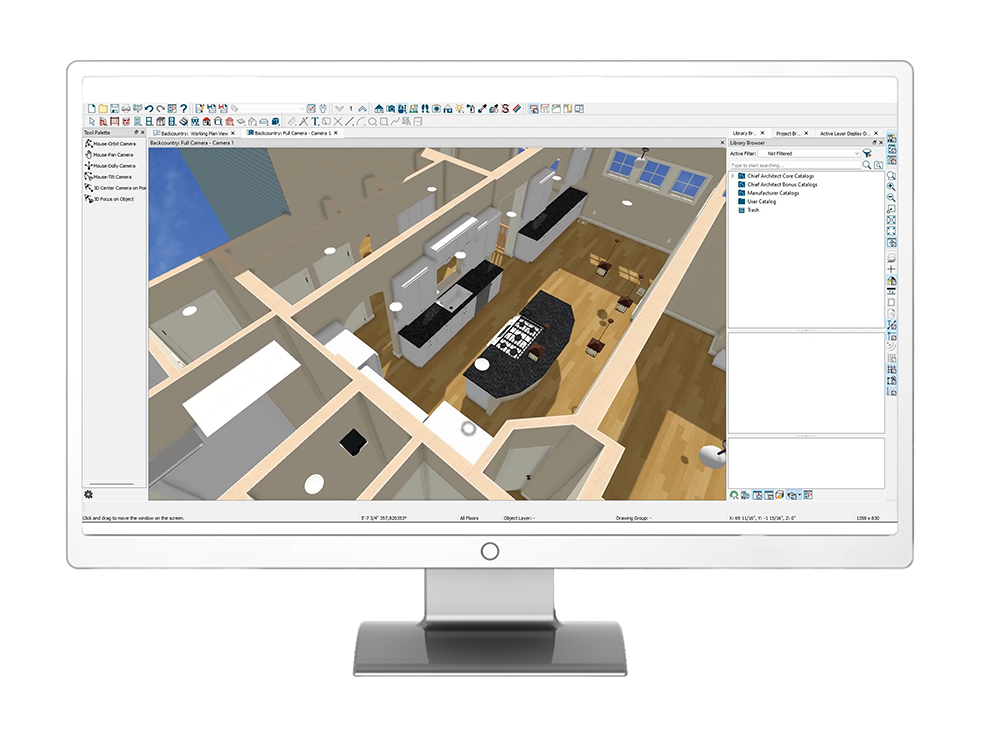This screenshot has width=1000, height=733.
Task: Open the Active Filter dropdown
Action: pyautogui.click(x=808, y=154)
